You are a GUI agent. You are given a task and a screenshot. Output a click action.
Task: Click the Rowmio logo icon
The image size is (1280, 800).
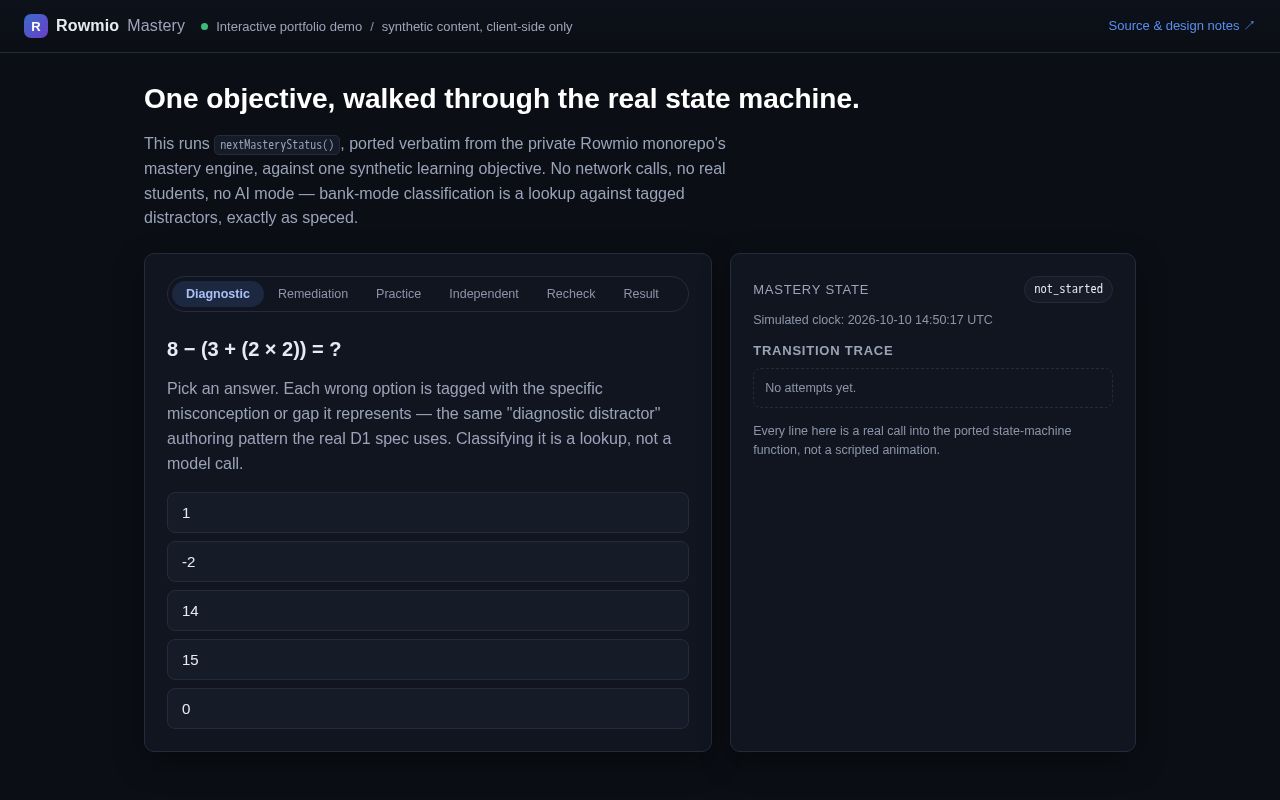[36, 26]
